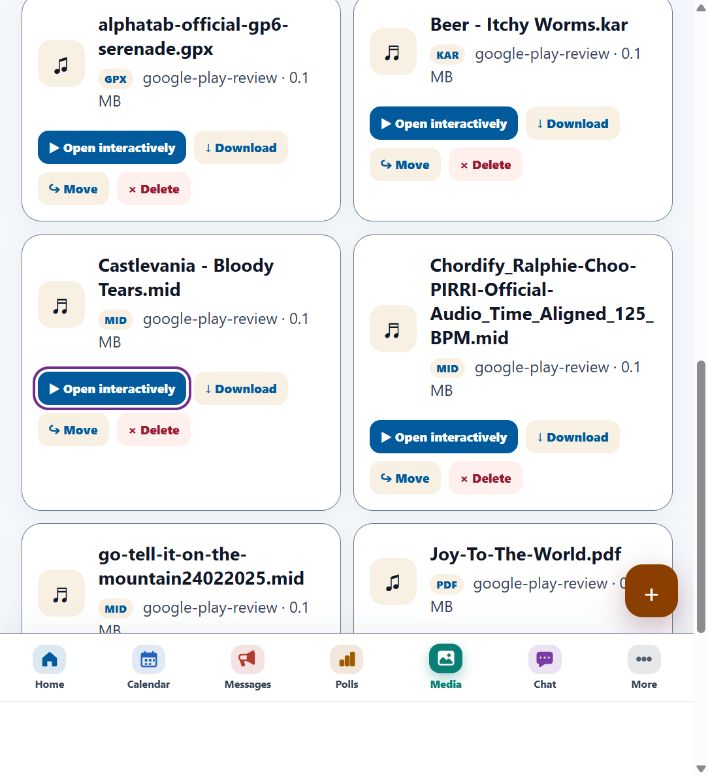
Task: Delete Castlevania - Bloody Tears.mid
Action: pos(154,430)
